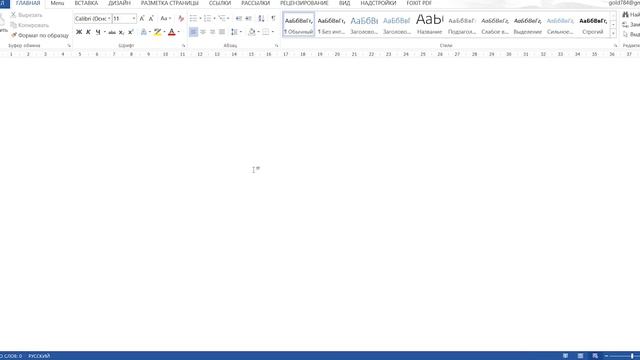Toggle underline formatting (Ч)

click(98, 32)
